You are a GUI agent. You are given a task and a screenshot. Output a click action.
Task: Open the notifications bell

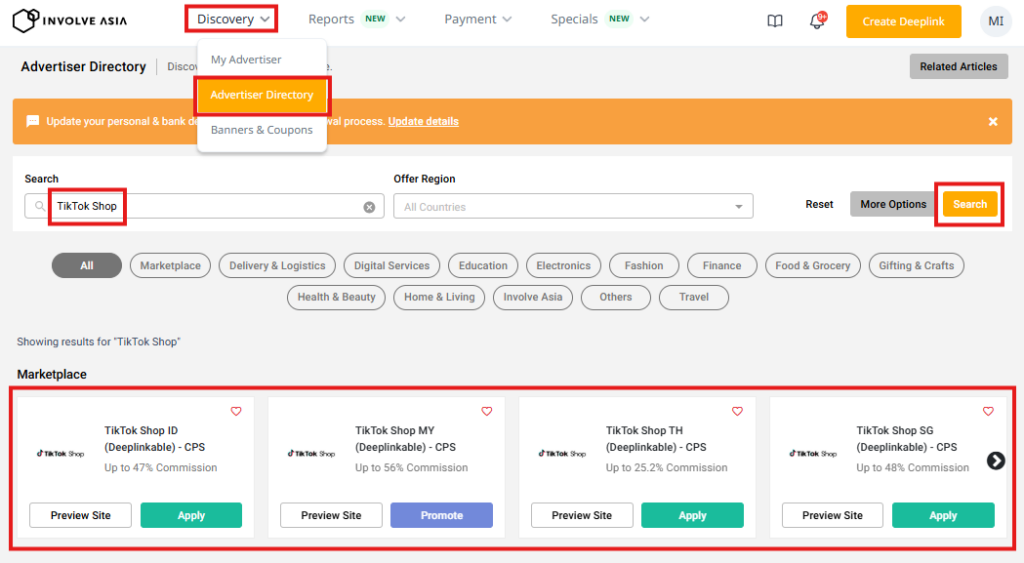click(x=816, y=21)
